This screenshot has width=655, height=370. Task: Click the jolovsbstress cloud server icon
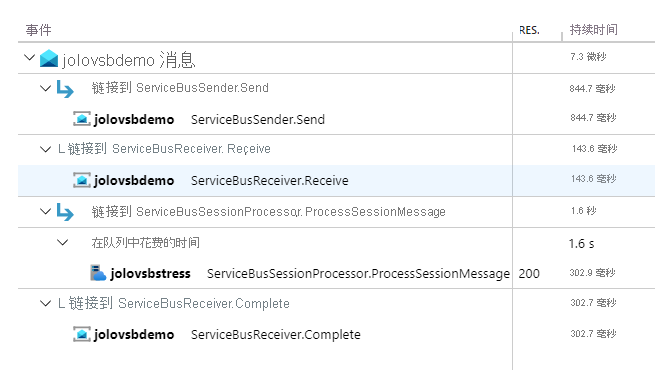[x=98, y=273]
